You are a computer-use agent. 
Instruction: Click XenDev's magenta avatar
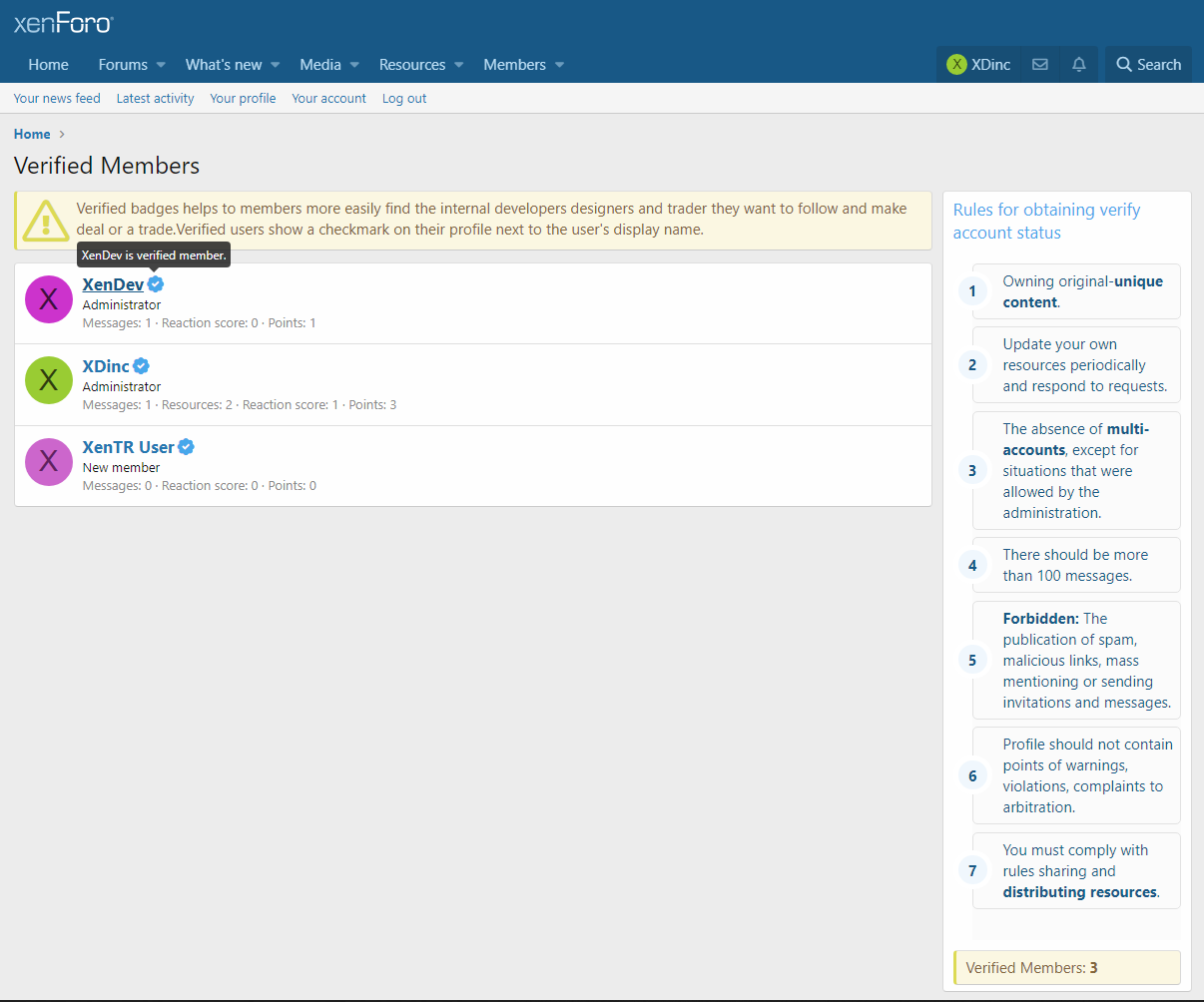[x=48, y=299]
